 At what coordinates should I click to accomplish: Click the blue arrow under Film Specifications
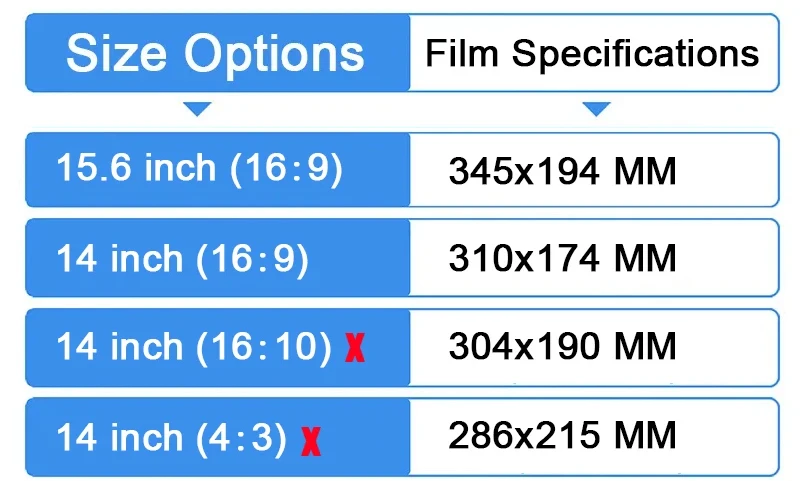point(596,109)
